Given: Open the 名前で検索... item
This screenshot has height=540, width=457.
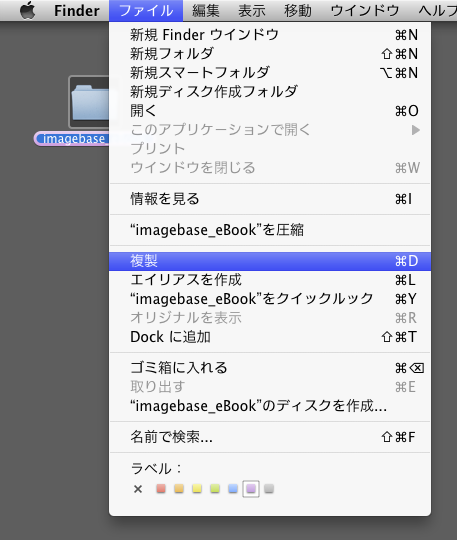Looking at the screenshot, I should [270, 437].
